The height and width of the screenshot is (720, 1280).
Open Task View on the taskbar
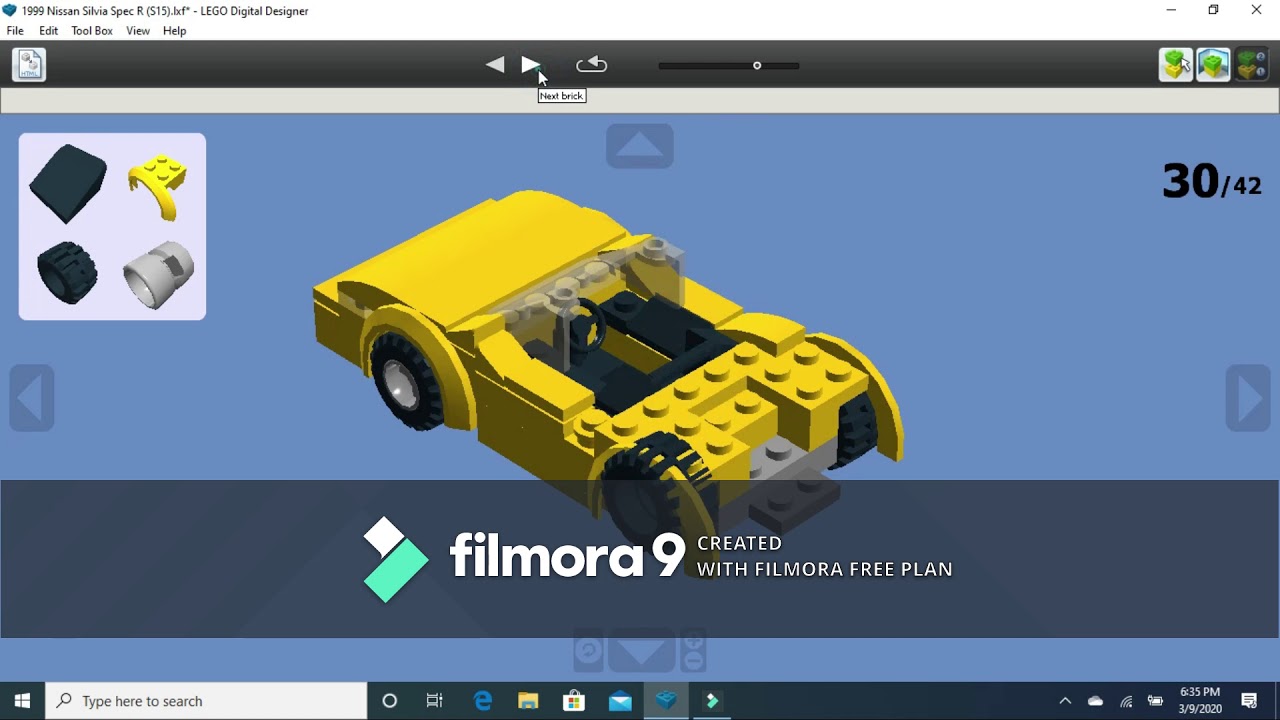435,701
